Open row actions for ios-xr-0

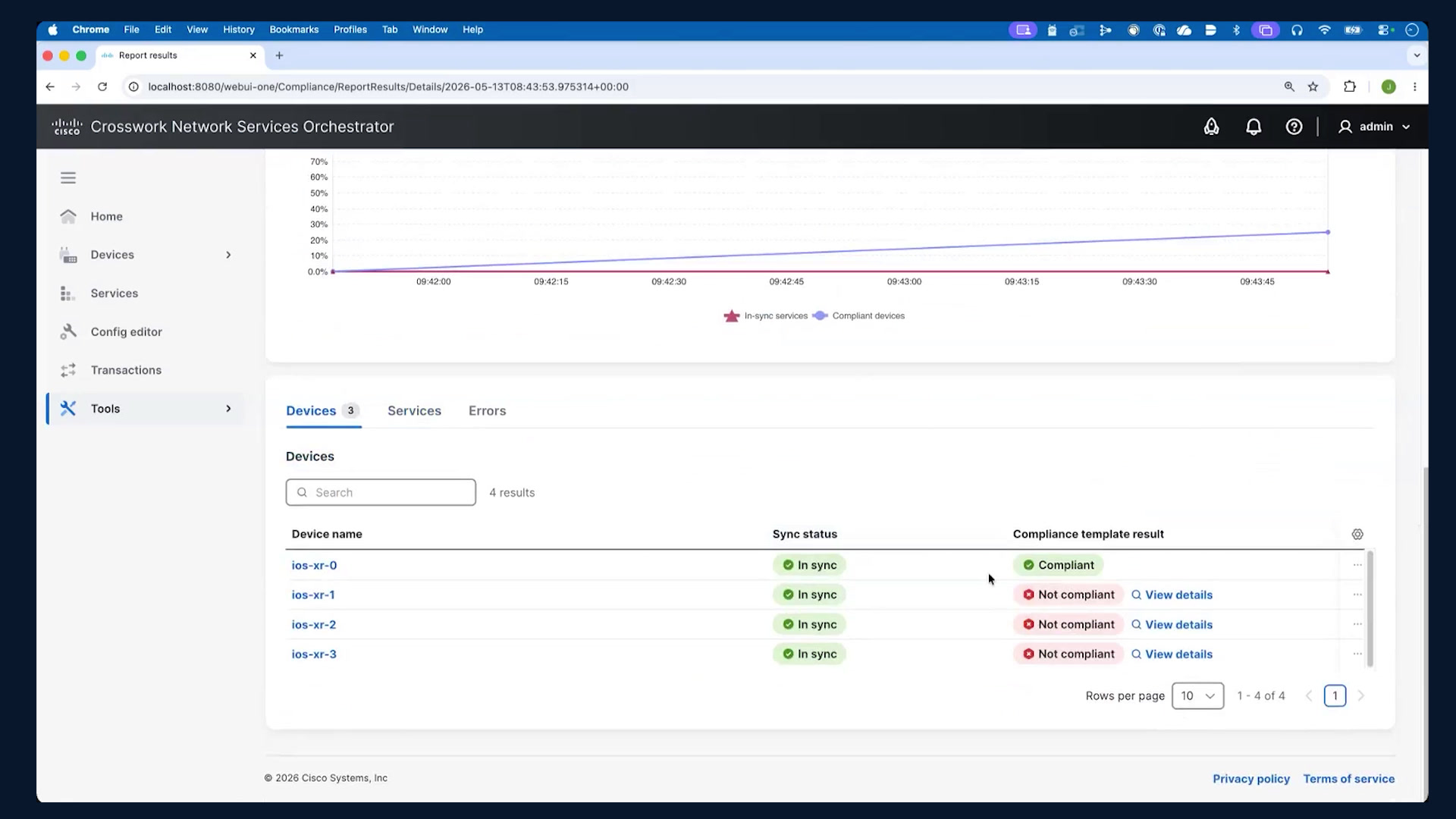(1357, 565)
